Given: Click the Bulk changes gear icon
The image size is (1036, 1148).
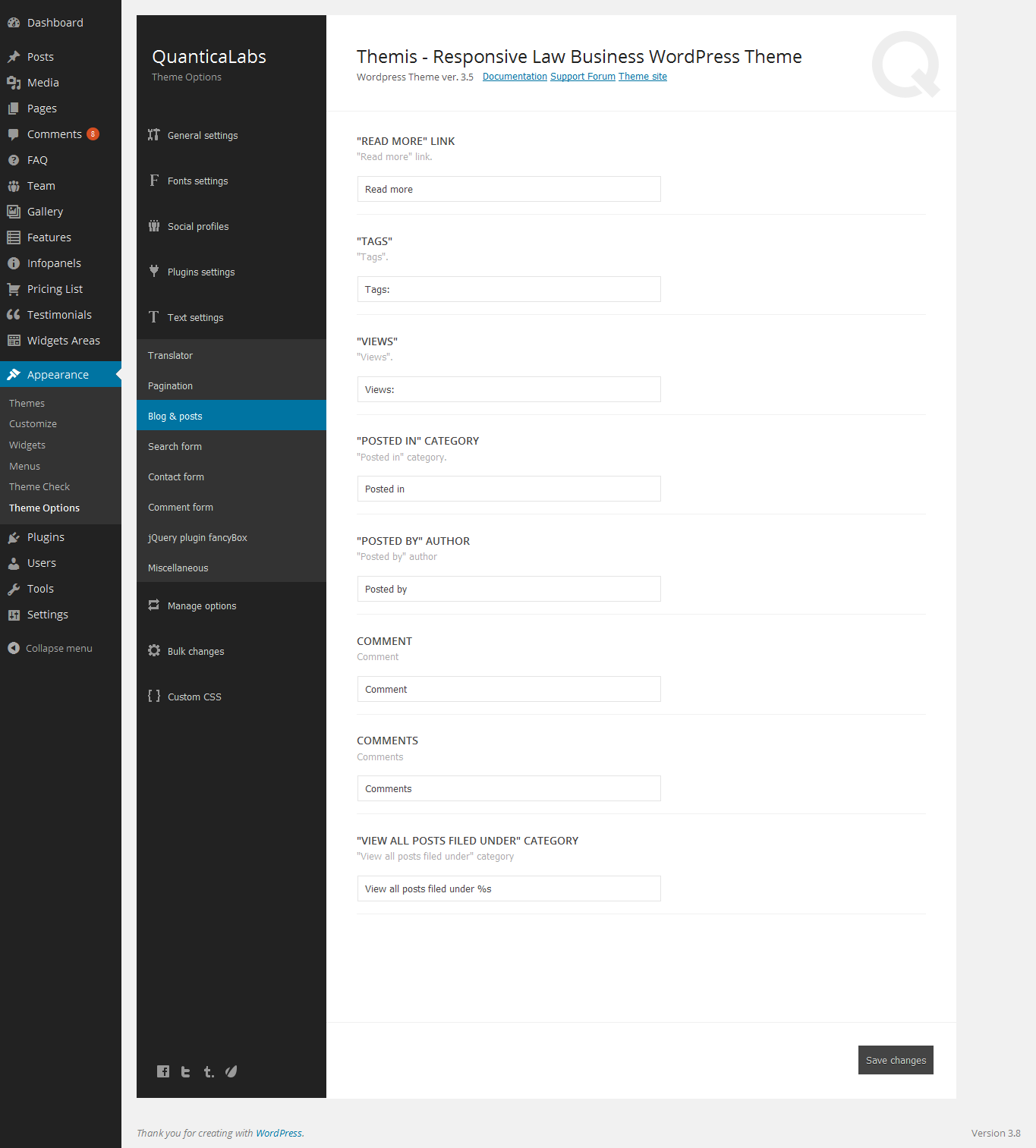Looking at the screenshot, I should (x=154, y=651).
